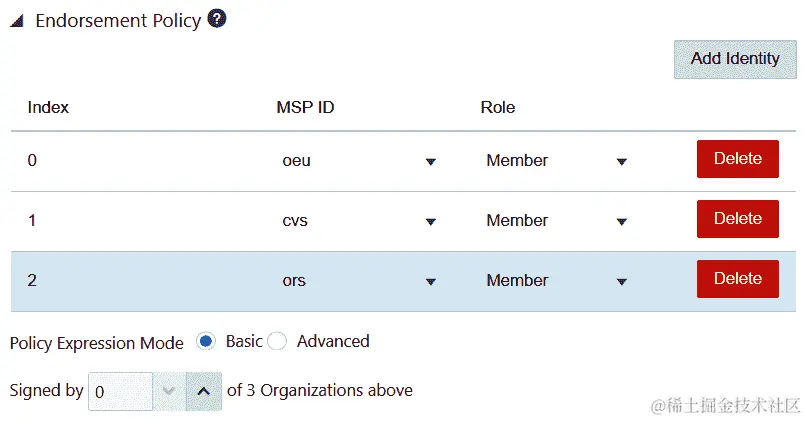The height and width of the screenshot is (421, 807).
Task: Click the Signed by number input field
Action: pos(120,392)
